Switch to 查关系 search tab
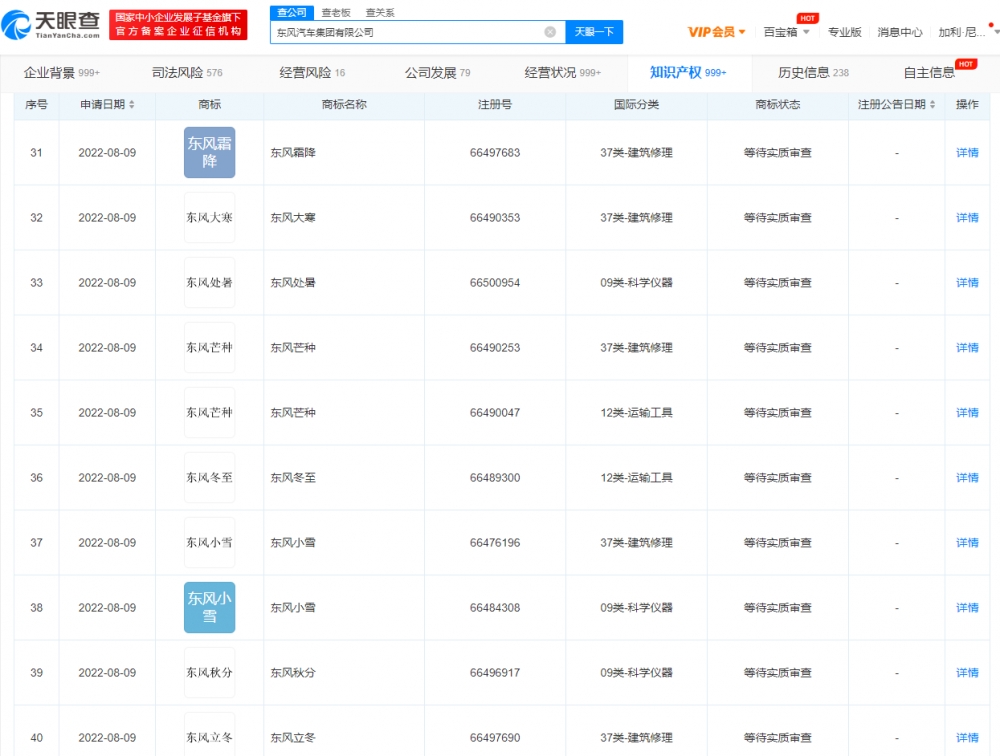The width and height of the screenshot is (1000, 756). click(x=380, y=12)
